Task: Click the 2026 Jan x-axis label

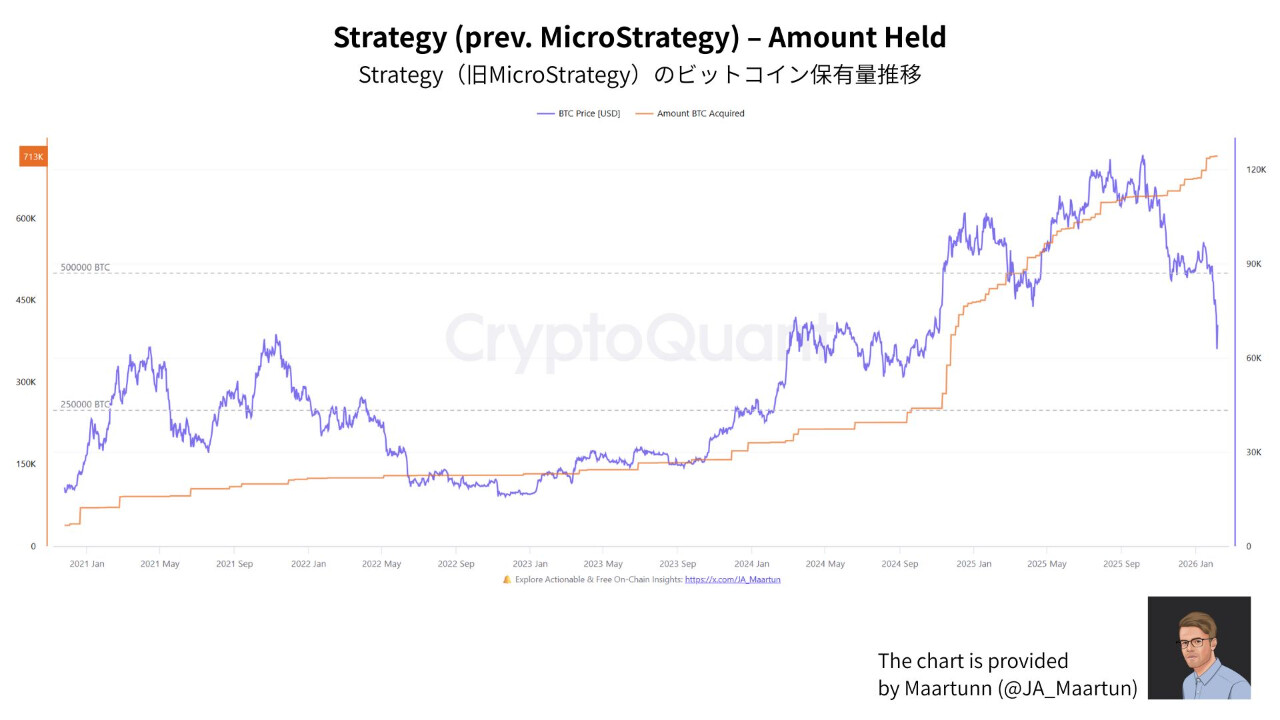Action: click(1195, 564)
